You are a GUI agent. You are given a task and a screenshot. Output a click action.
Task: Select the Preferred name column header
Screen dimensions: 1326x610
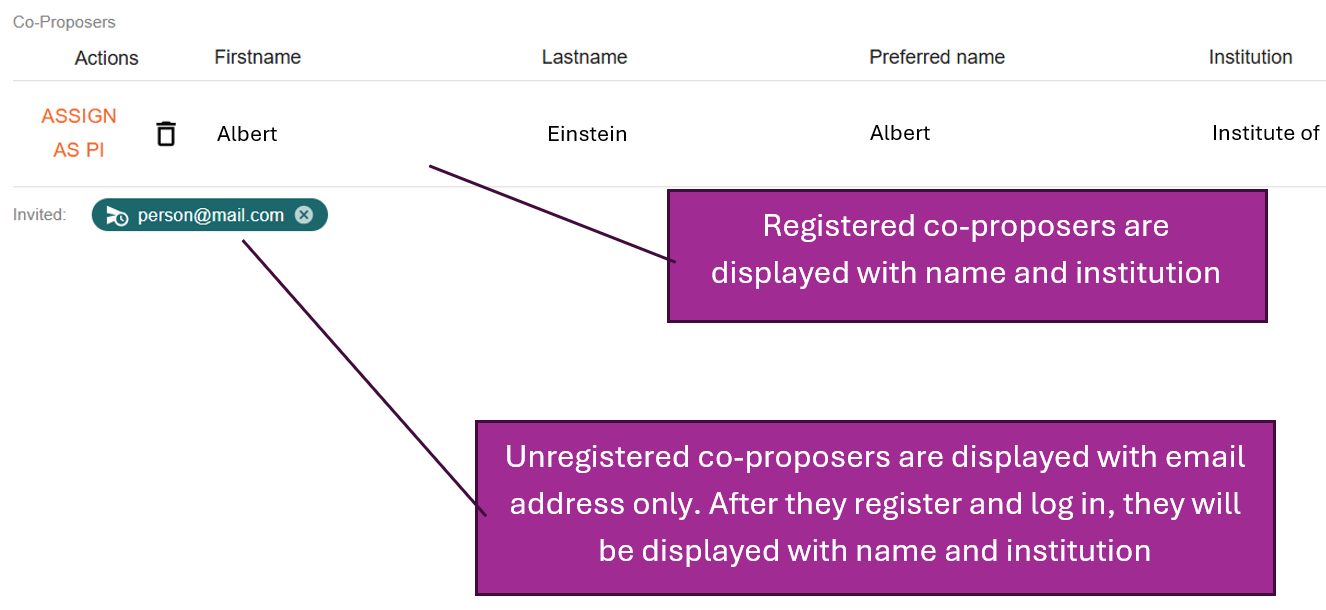coord(936,57)
